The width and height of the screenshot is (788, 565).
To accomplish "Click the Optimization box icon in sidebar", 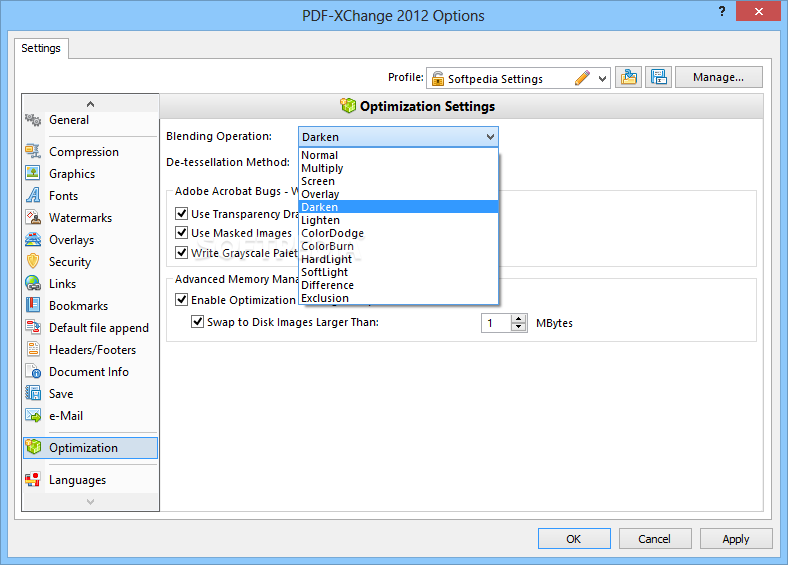I will (34, 447).
